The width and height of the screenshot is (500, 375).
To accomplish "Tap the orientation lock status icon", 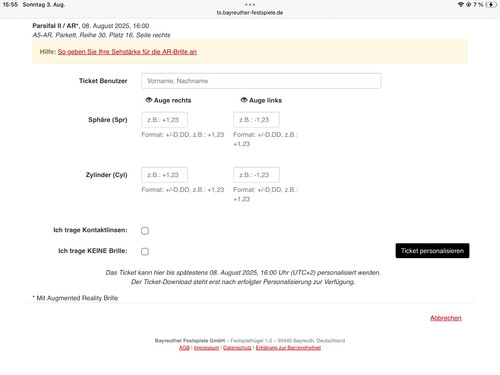I will click(x=468, y=5).
